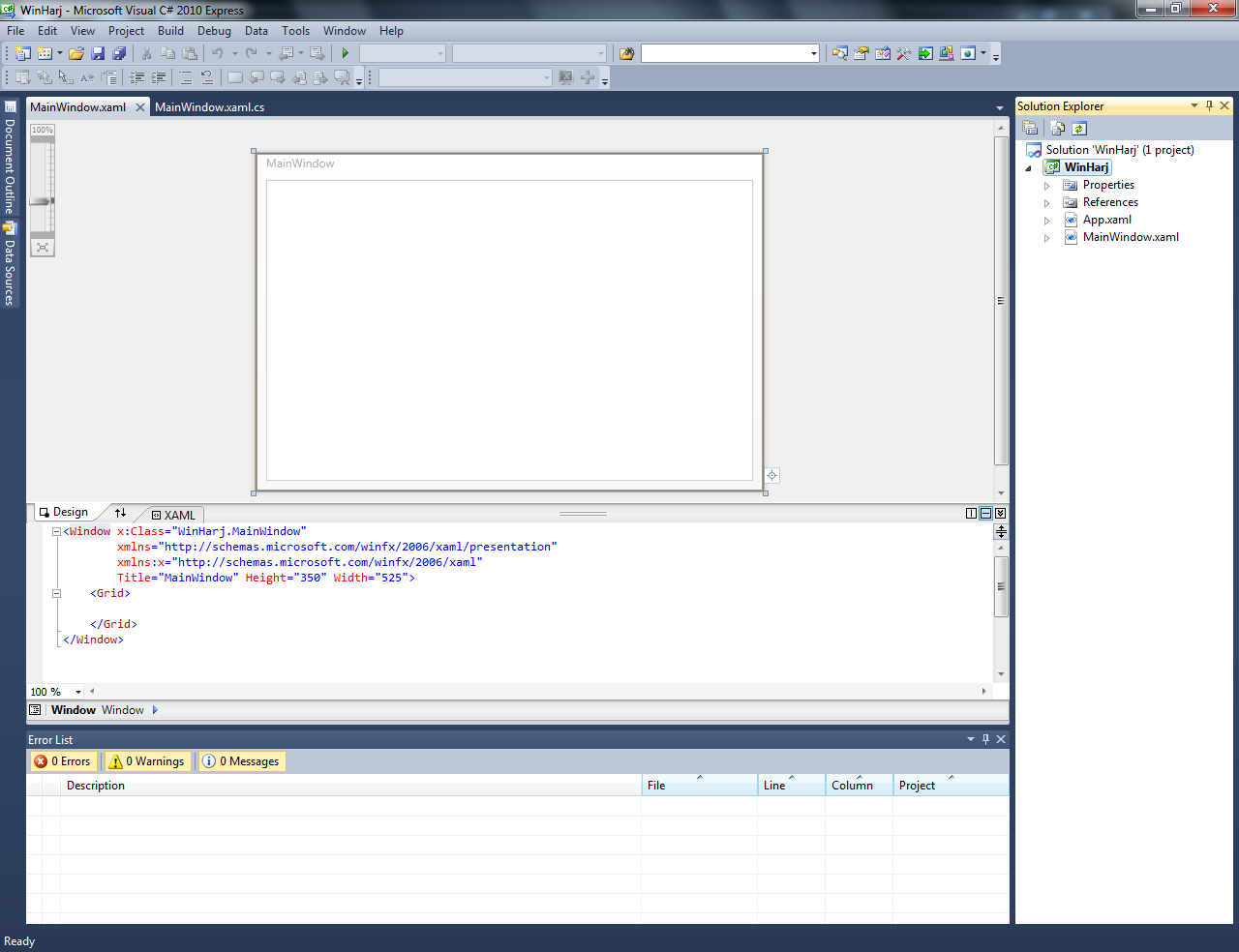
Task: Swap Design and XAML panes with arrows
Action: 120,513
